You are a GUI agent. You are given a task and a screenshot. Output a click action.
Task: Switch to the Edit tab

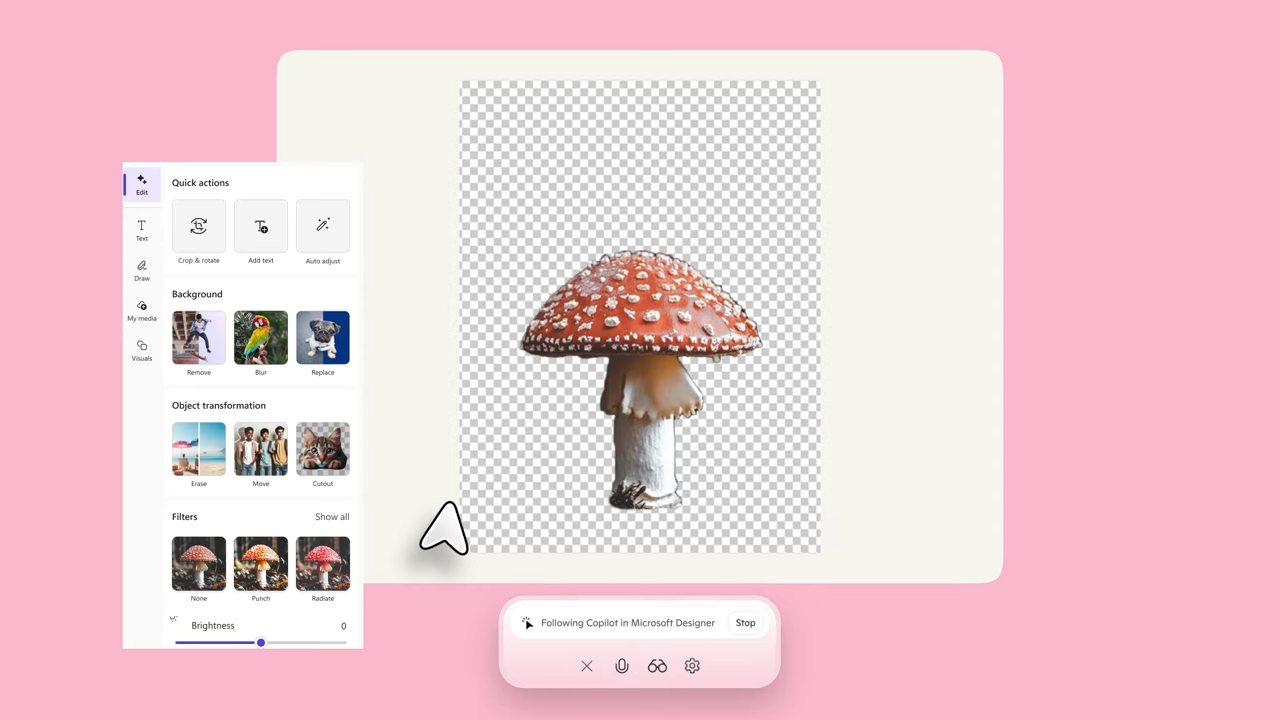(142, 185)
